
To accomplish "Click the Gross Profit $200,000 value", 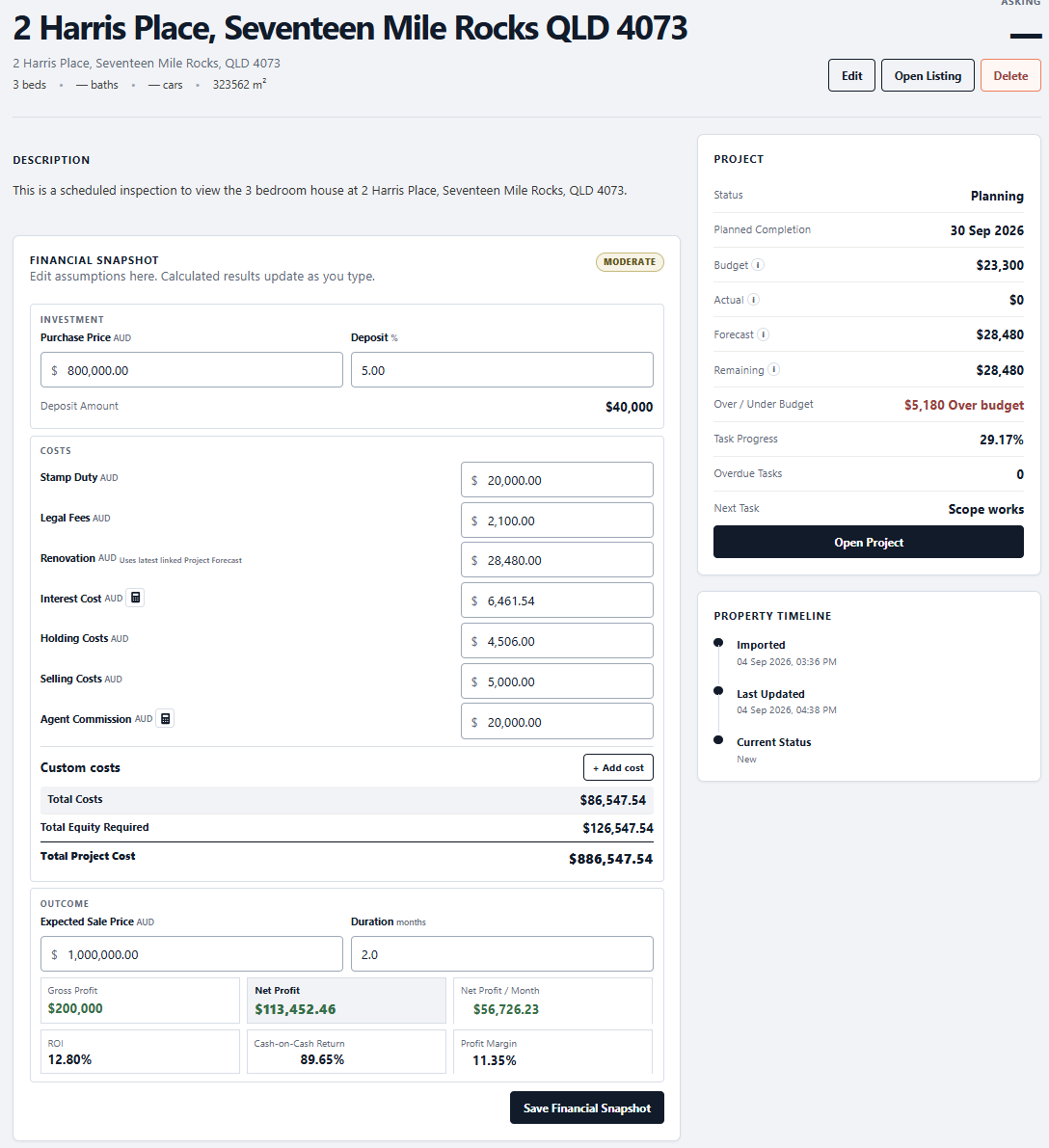I will coord(75,1008).
